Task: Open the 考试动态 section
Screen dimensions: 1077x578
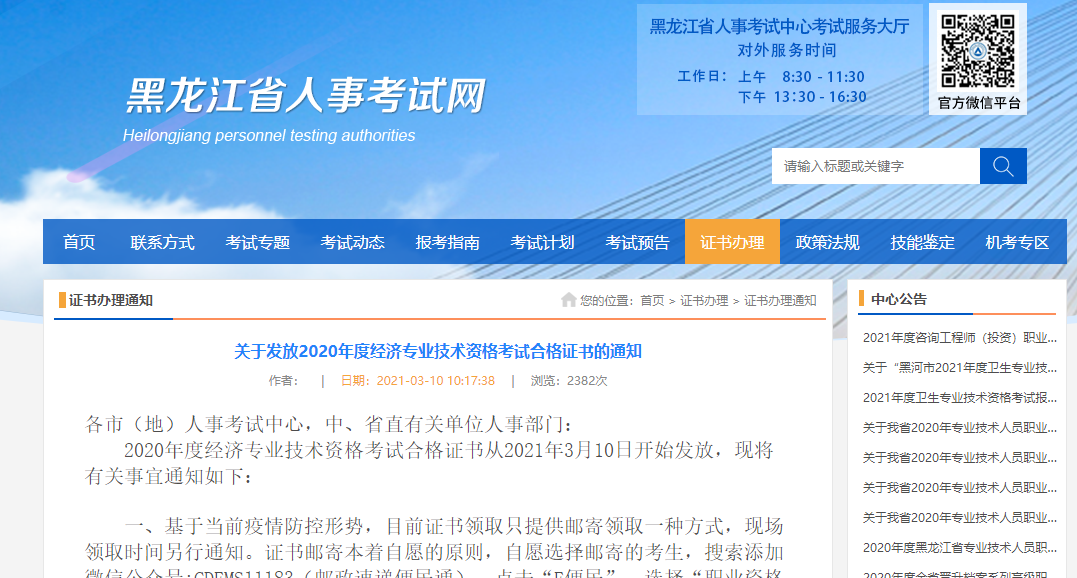Action: pyautogui.click(x=352, y=241)
